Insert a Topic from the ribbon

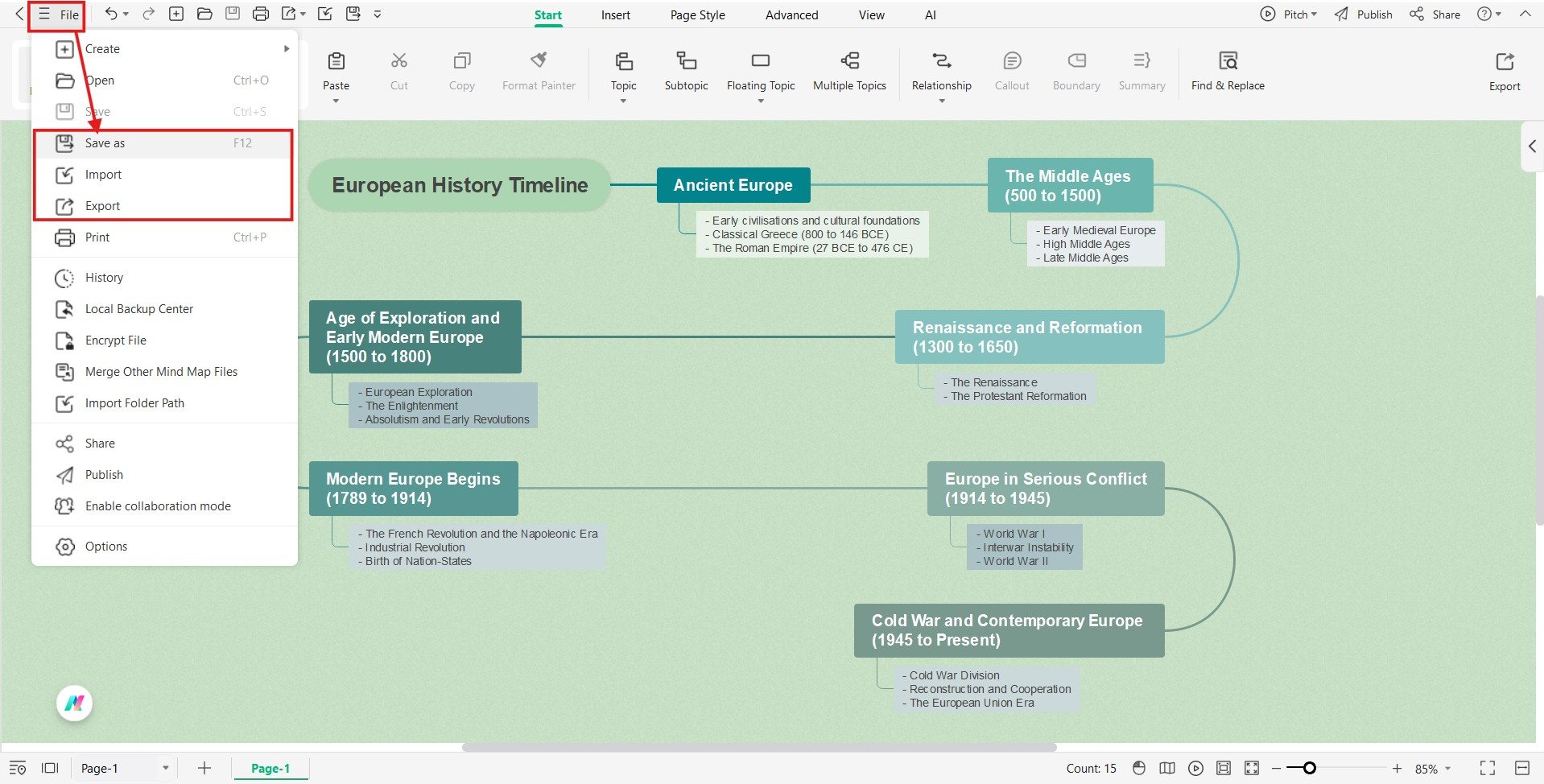click(x=623, y=72)
